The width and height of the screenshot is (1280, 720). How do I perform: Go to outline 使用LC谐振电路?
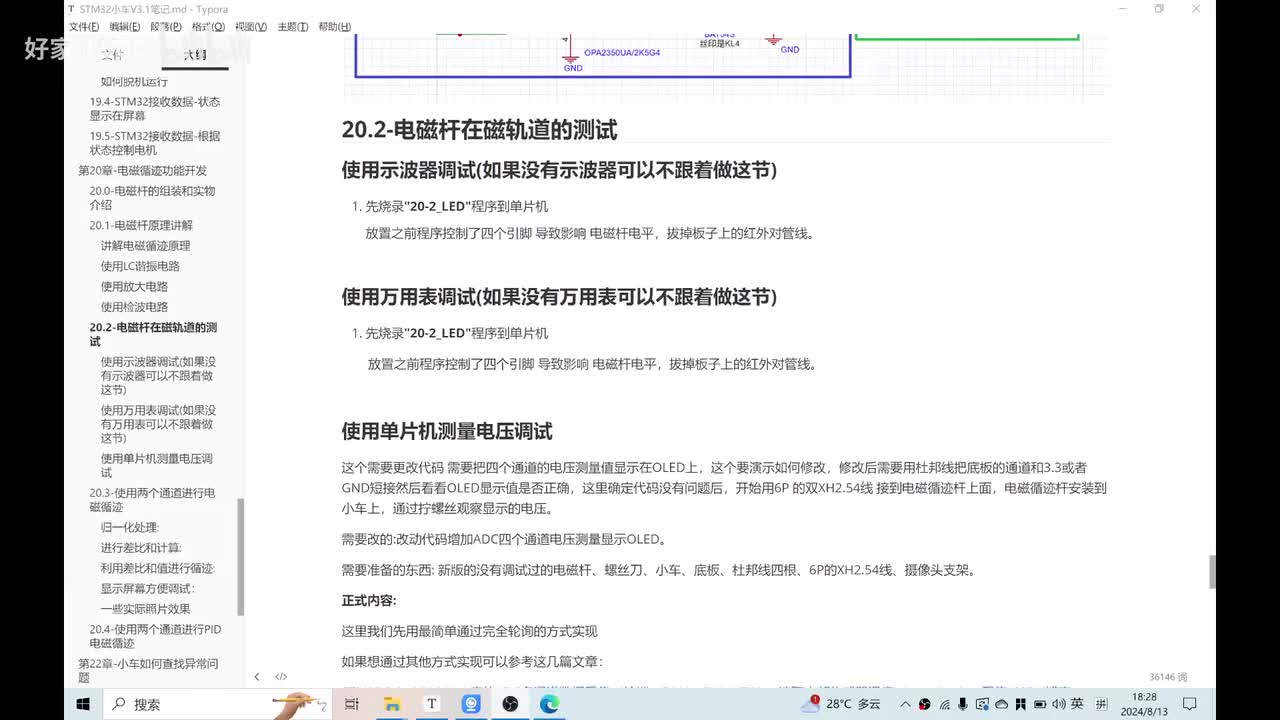point(140,266)
